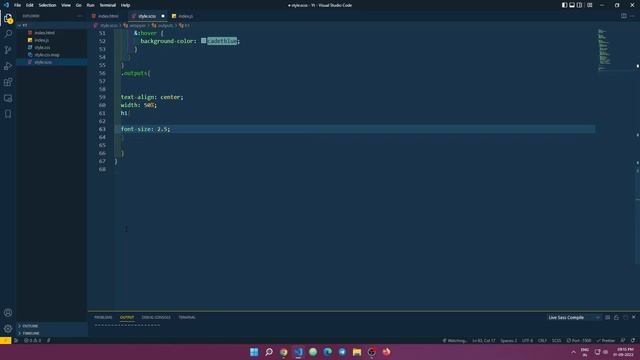Open the Explorer views ellipsis menu
The width and height of the screenshot is (640, 360).
[x=80, y=16]
